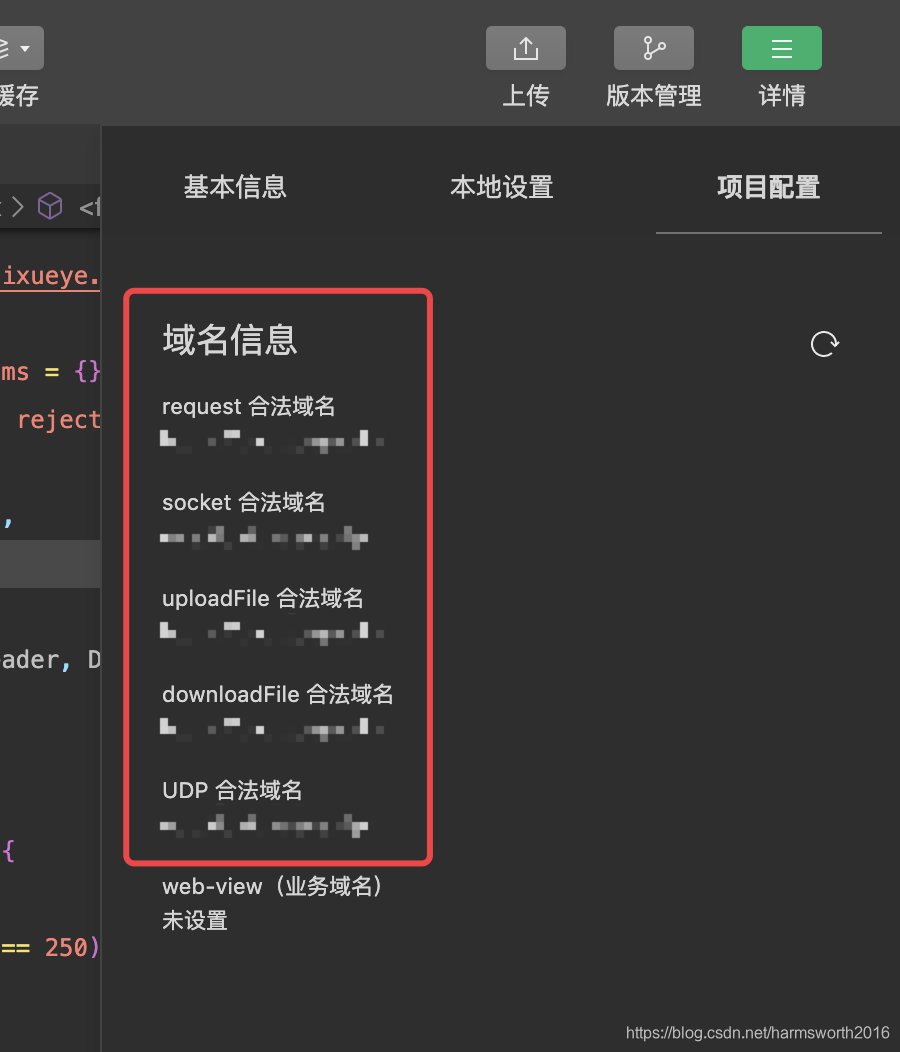Click the blurred request domain value
The width and height of the screenshot is (900, 1052).
[x=272, y=440]
